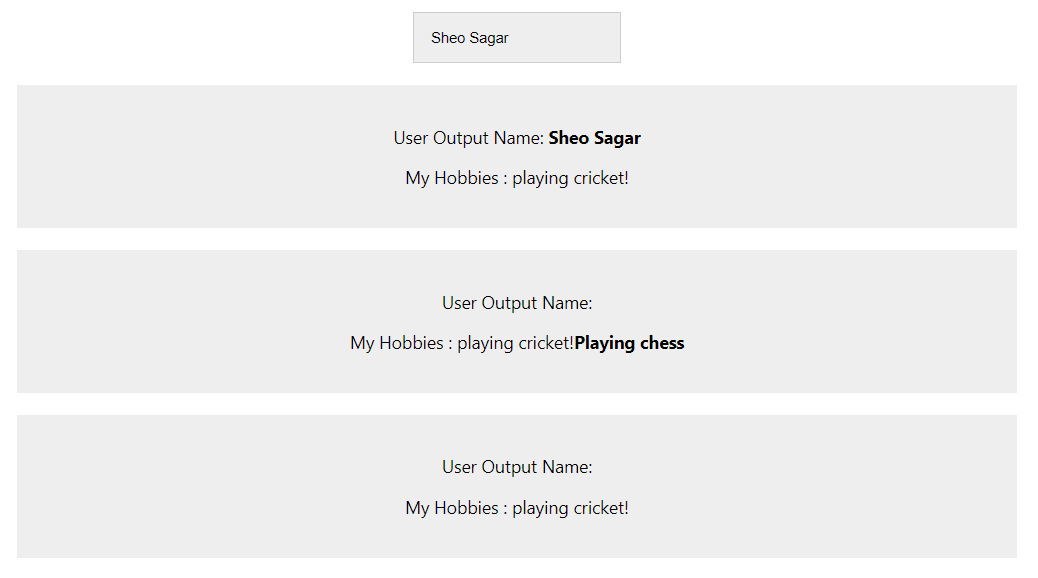Click between the first and second panels
The width and height of the screenshot is (1038, 578).
(x=516, y=238)
